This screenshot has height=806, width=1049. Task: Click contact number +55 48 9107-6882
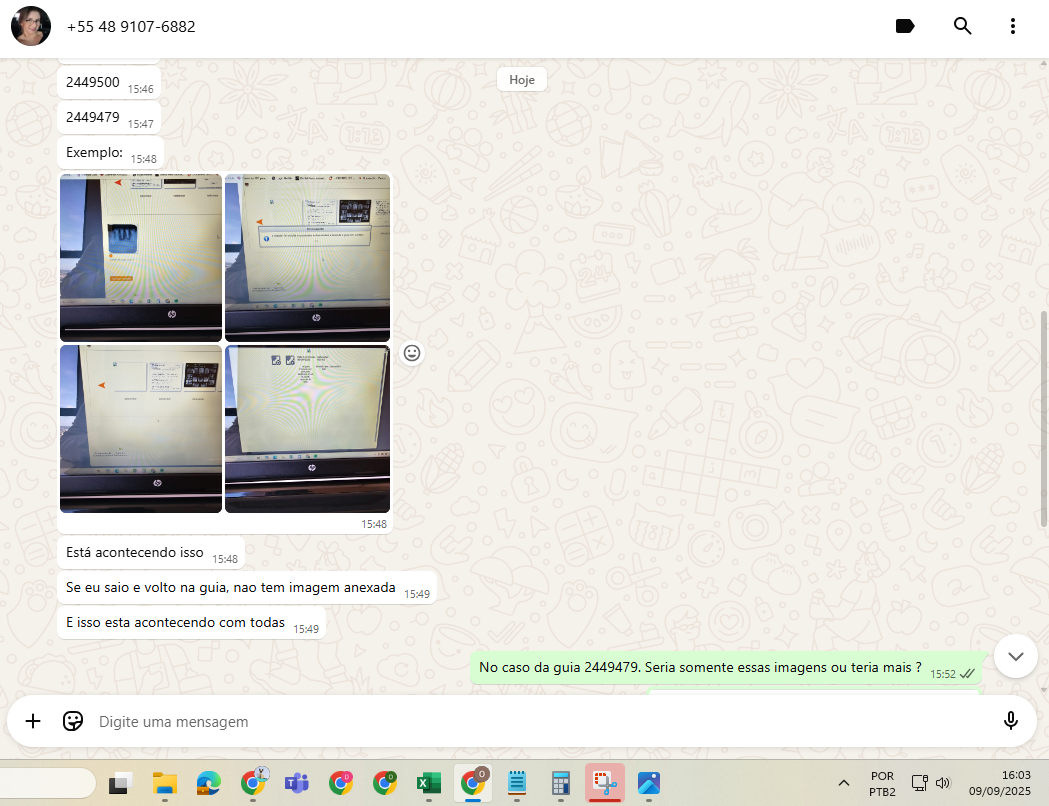pyautogui.click(x=131, y=27)
